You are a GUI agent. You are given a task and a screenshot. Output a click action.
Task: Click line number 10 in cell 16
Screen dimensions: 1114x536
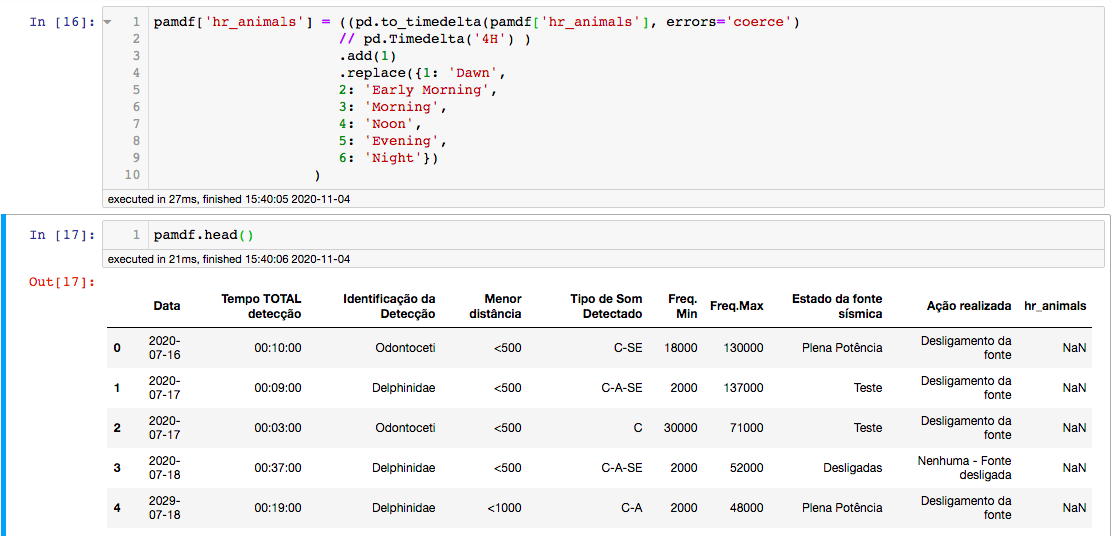[x=132, y=175]
